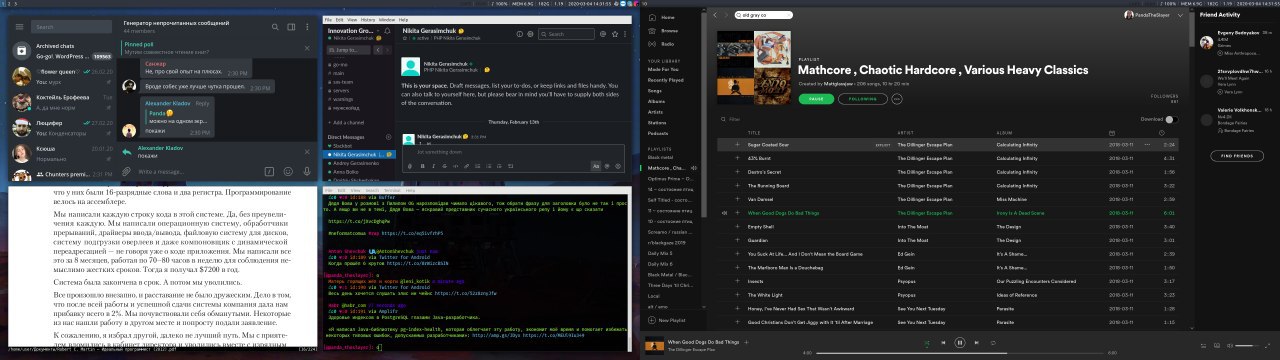Open the Black metal playlist

tap(661, 157)
